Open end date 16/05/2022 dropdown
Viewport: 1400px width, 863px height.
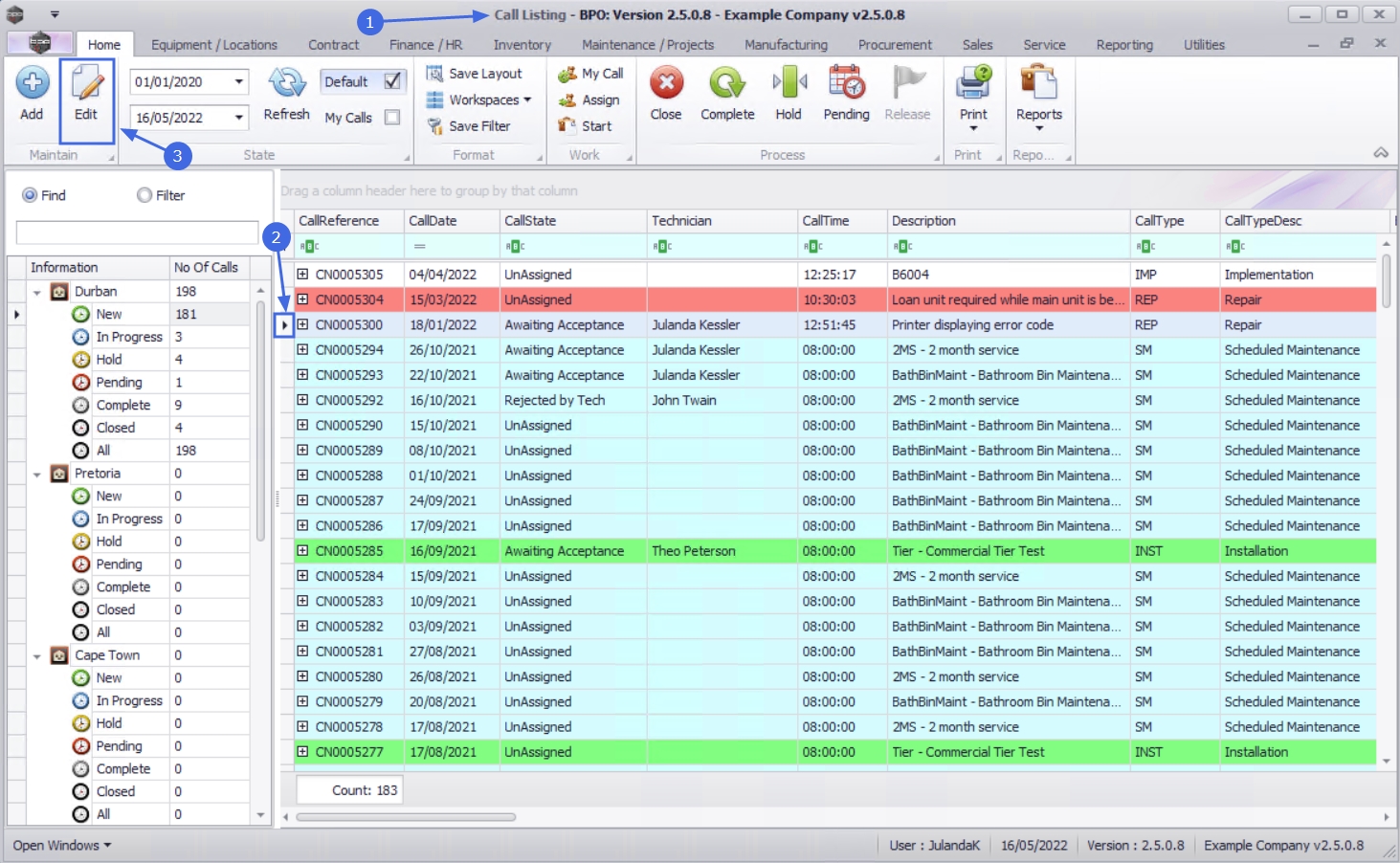[239, 118]
